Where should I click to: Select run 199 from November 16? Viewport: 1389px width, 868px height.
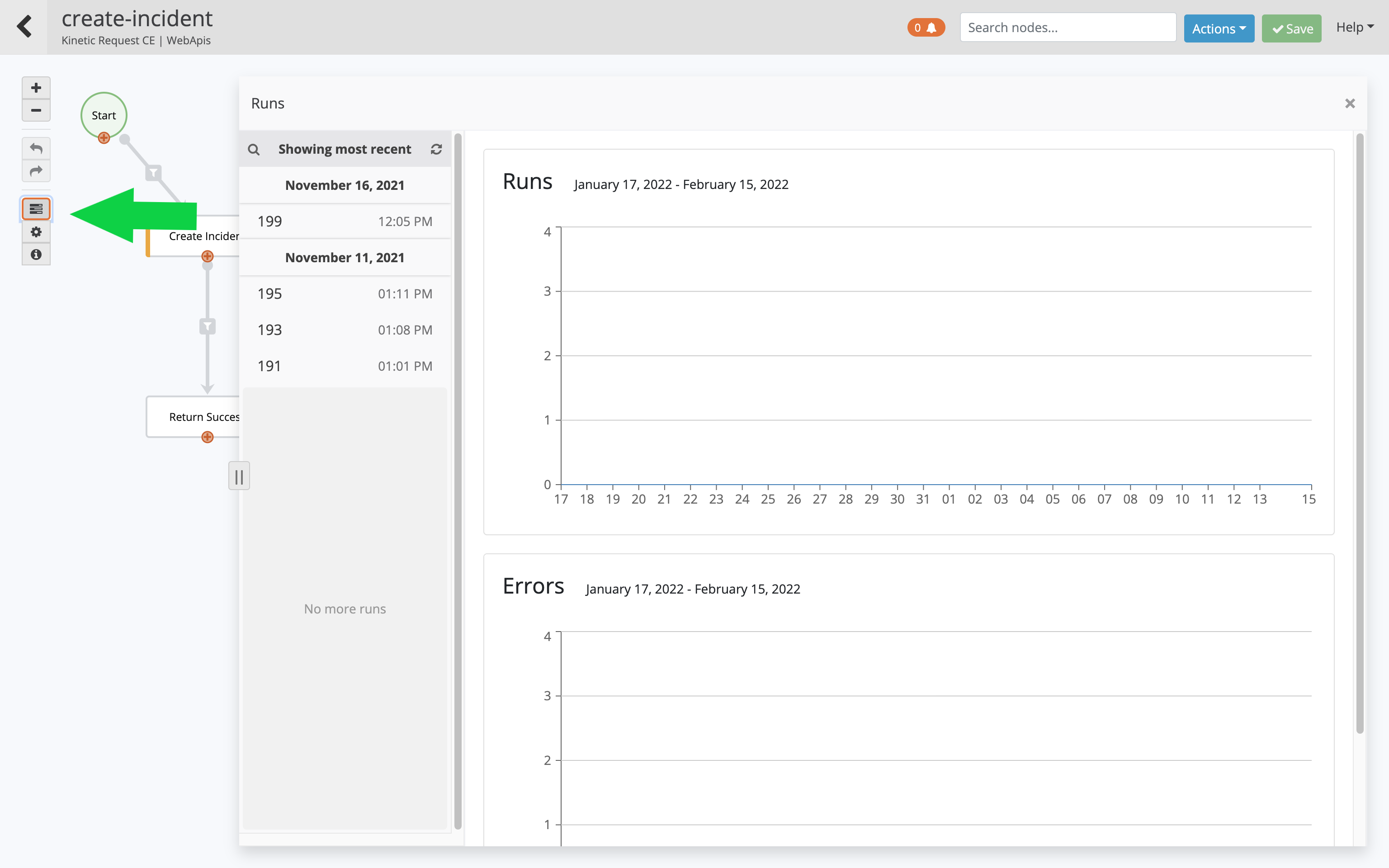pos(345,222)
